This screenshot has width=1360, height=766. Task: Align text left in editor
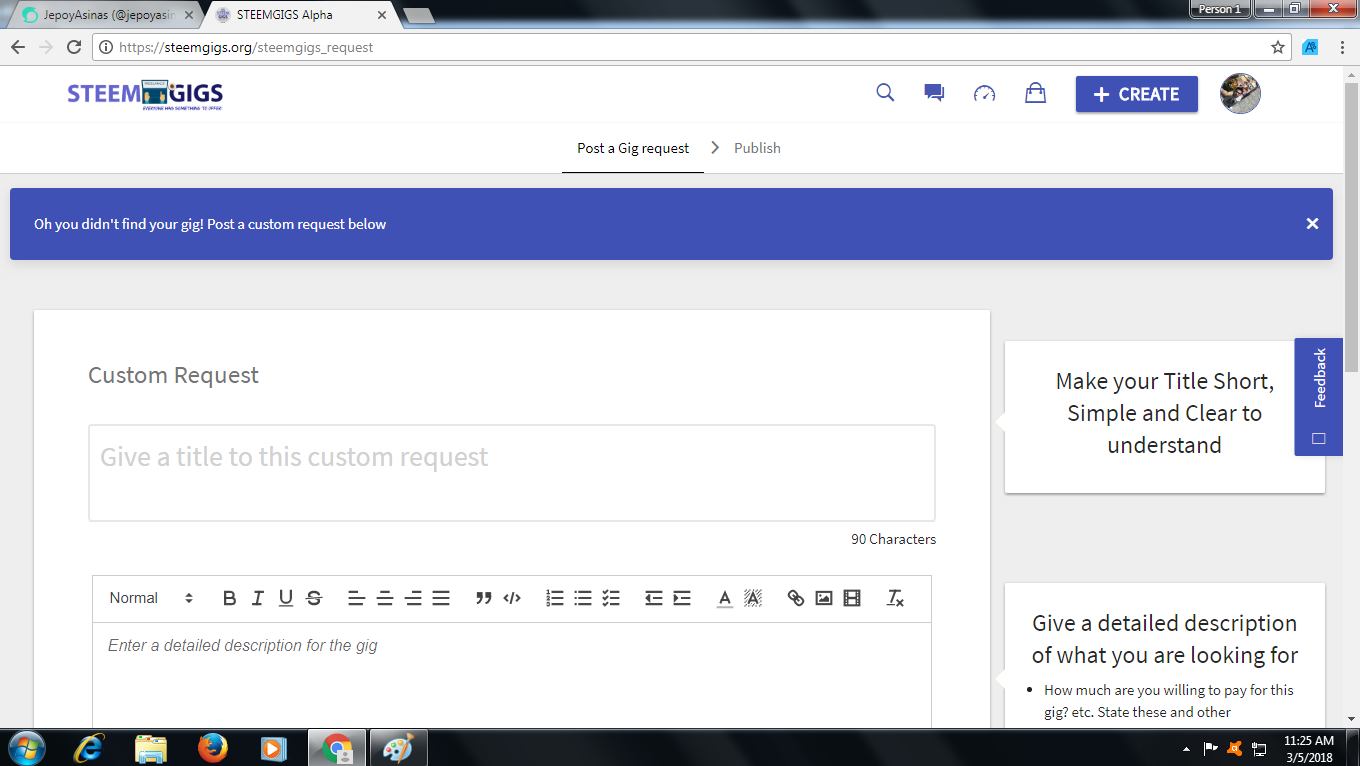(x=356, y=598)
